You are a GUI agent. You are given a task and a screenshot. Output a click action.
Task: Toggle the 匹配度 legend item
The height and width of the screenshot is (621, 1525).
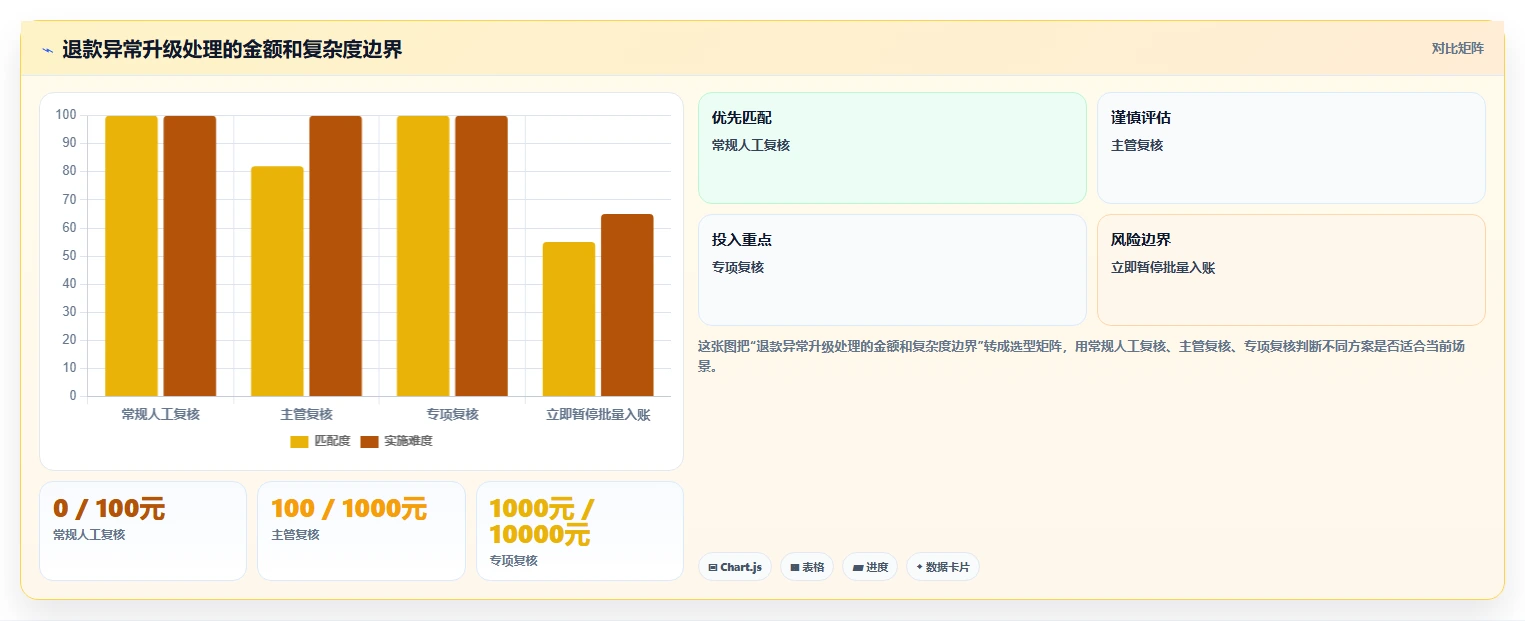click(320, 441)
